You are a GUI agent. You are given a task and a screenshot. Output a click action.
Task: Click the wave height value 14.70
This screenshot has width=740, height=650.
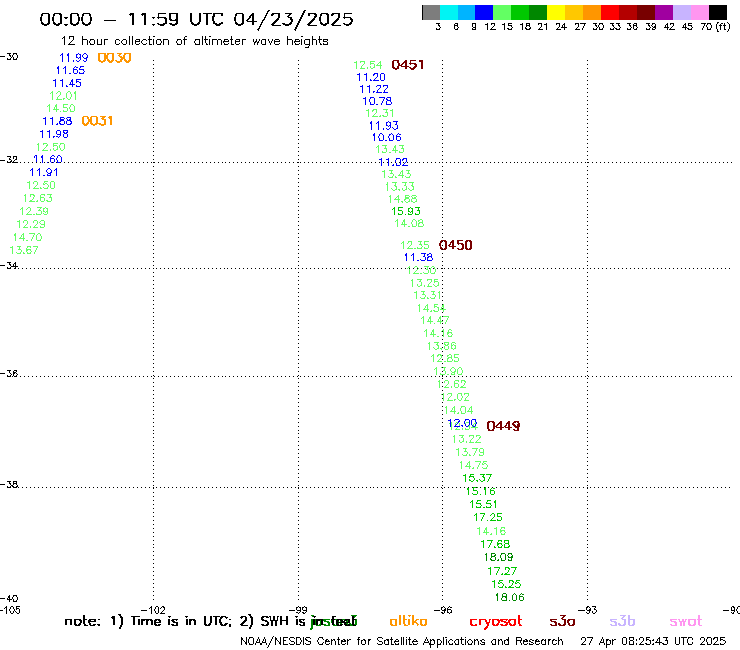point(27,237)
